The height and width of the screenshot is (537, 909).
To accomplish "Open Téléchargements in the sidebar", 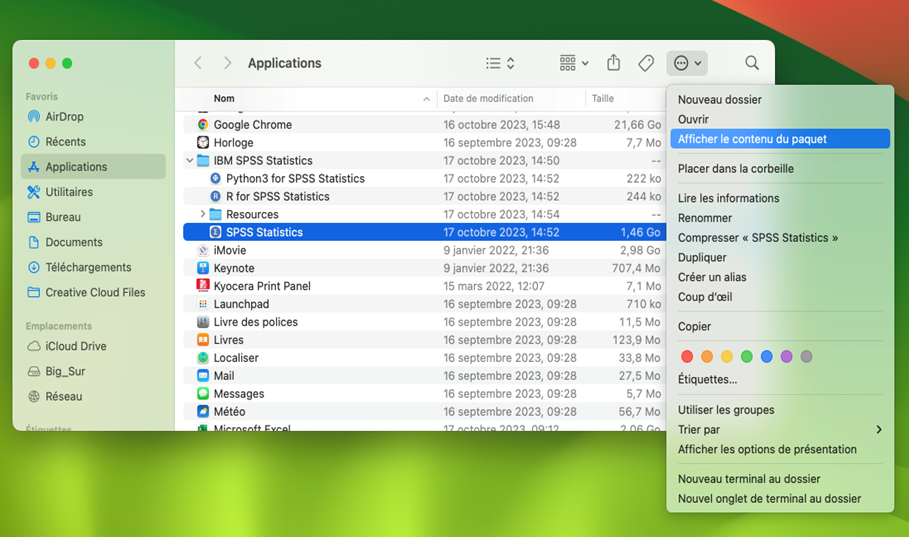I will pos(88,267).
